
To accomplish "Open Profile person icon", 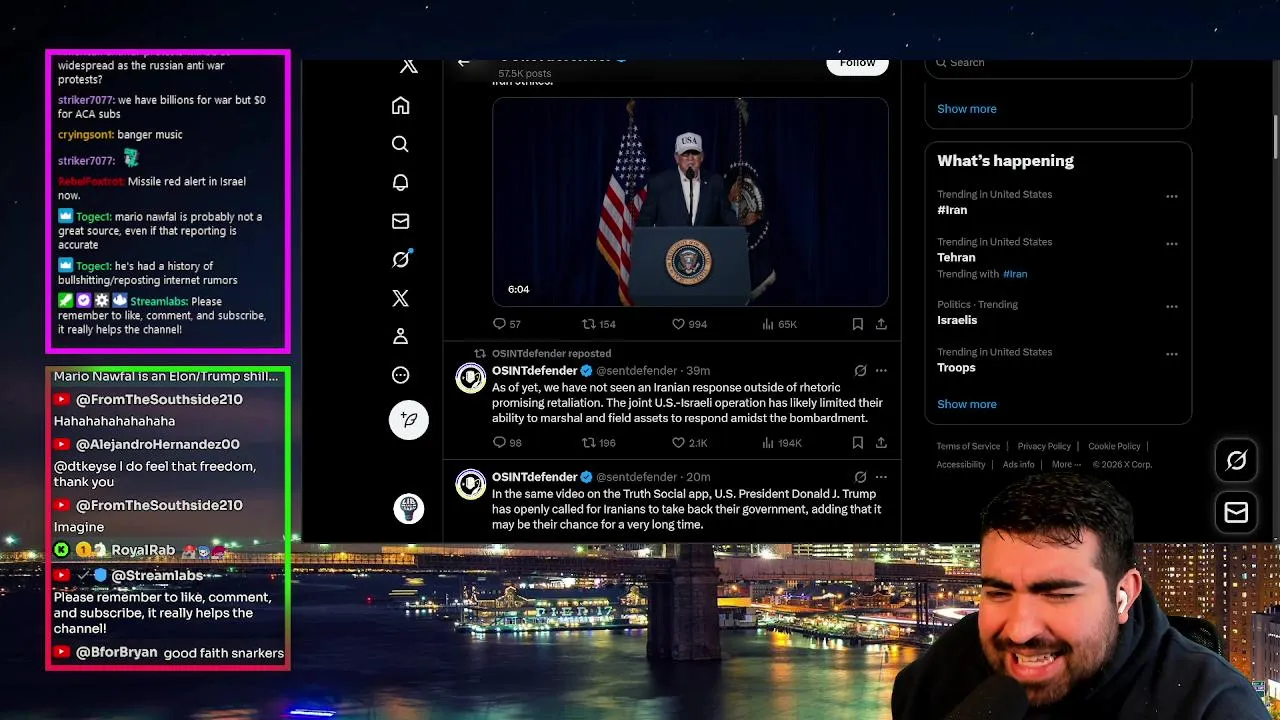I will 400,336.
